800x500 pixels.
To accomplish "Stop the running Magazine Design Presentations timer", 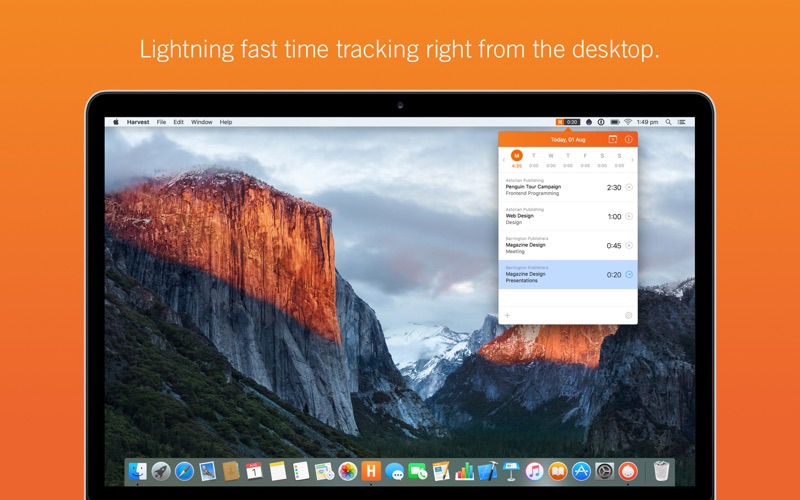I will (629, 274).
